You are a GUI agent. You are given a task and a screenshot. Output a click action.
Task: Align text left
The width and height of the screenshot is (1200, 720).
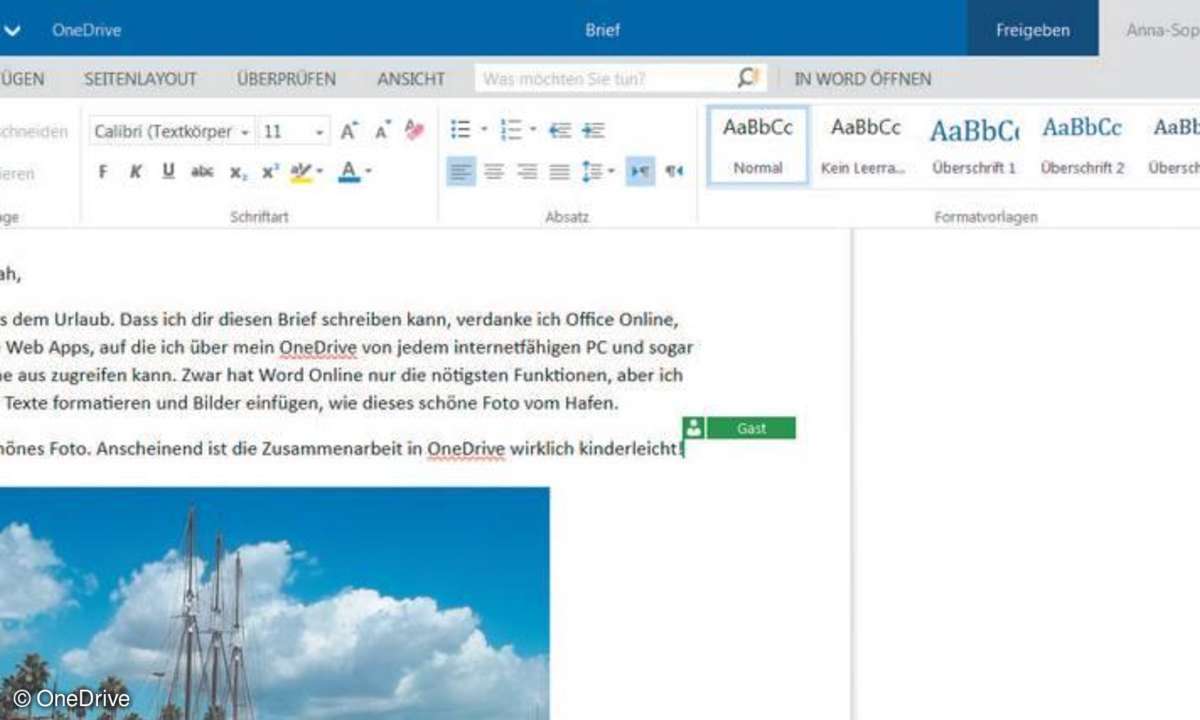click(x=461, y=172)
